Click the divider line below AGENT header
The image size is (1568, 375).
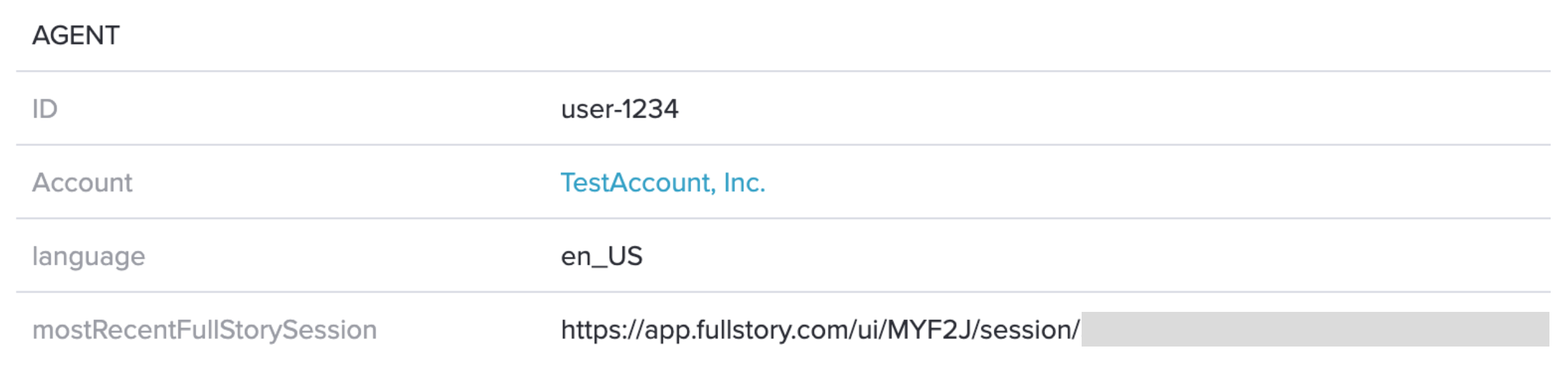click(x=783, y=71)
